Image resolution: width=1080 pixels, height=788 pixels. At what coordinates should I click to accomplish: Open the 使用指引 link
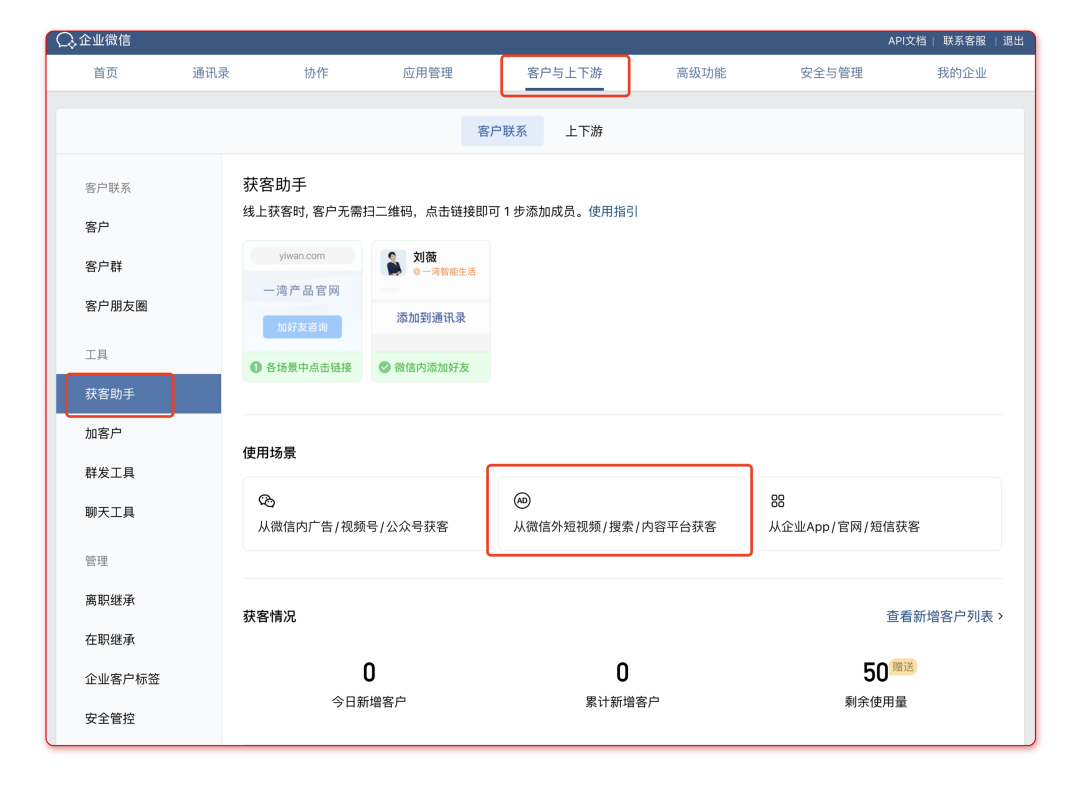613,211
